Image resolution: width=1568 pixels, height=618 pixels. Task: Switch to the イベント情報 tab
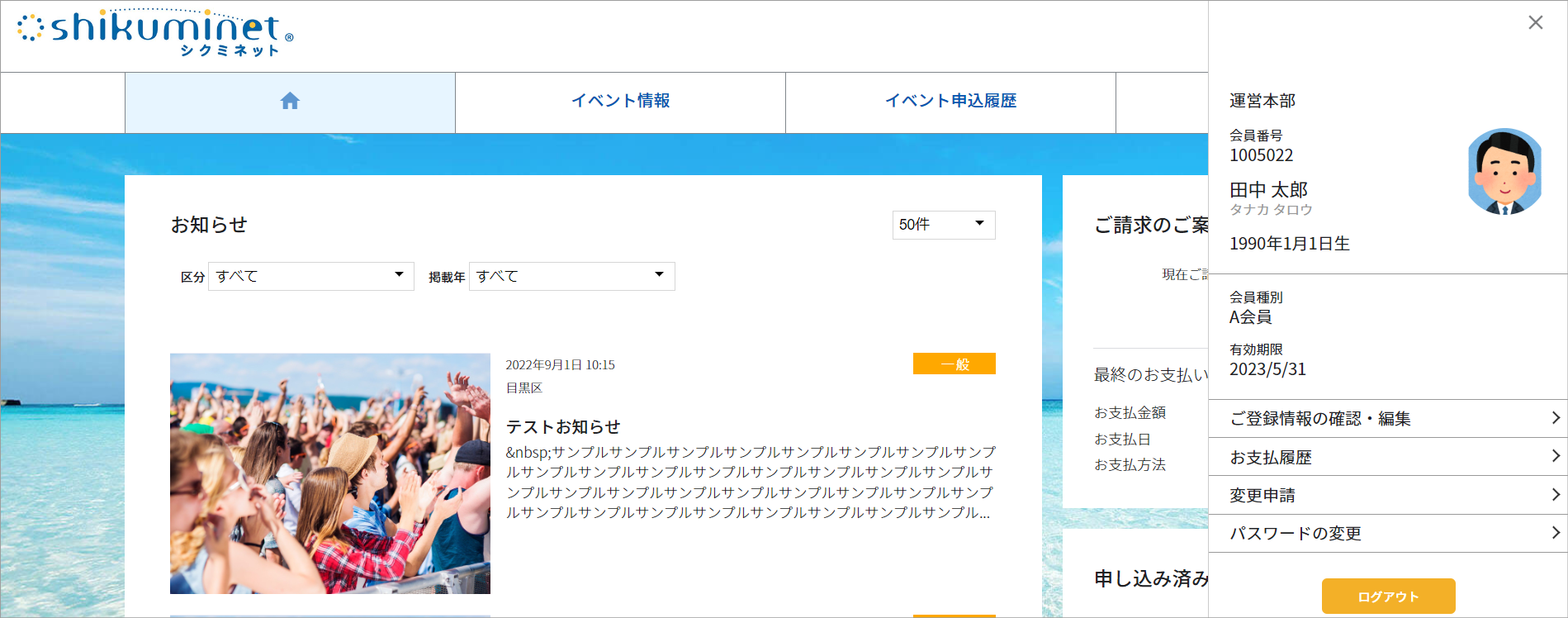[620, 102]
